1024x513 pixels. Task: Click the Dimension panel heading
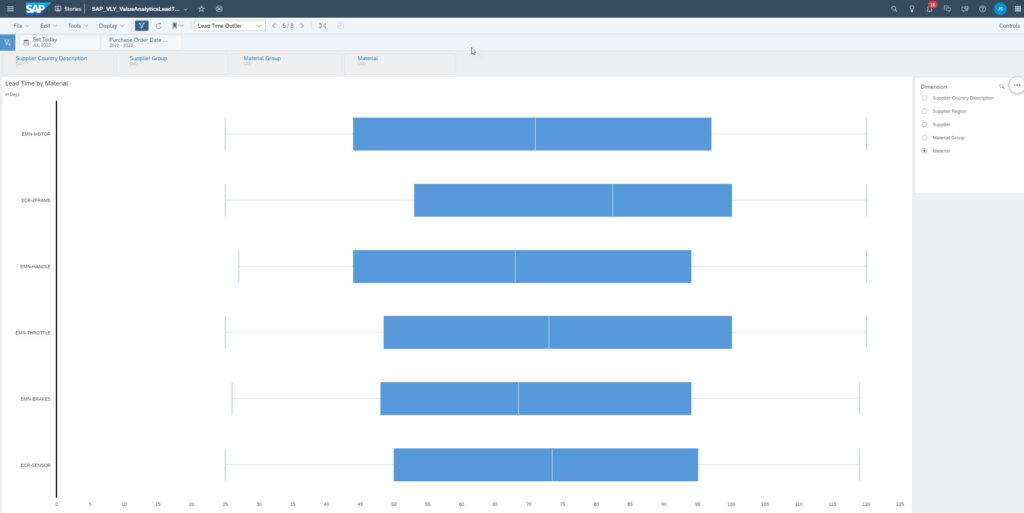pyautogui.click(x=934, y=86)
